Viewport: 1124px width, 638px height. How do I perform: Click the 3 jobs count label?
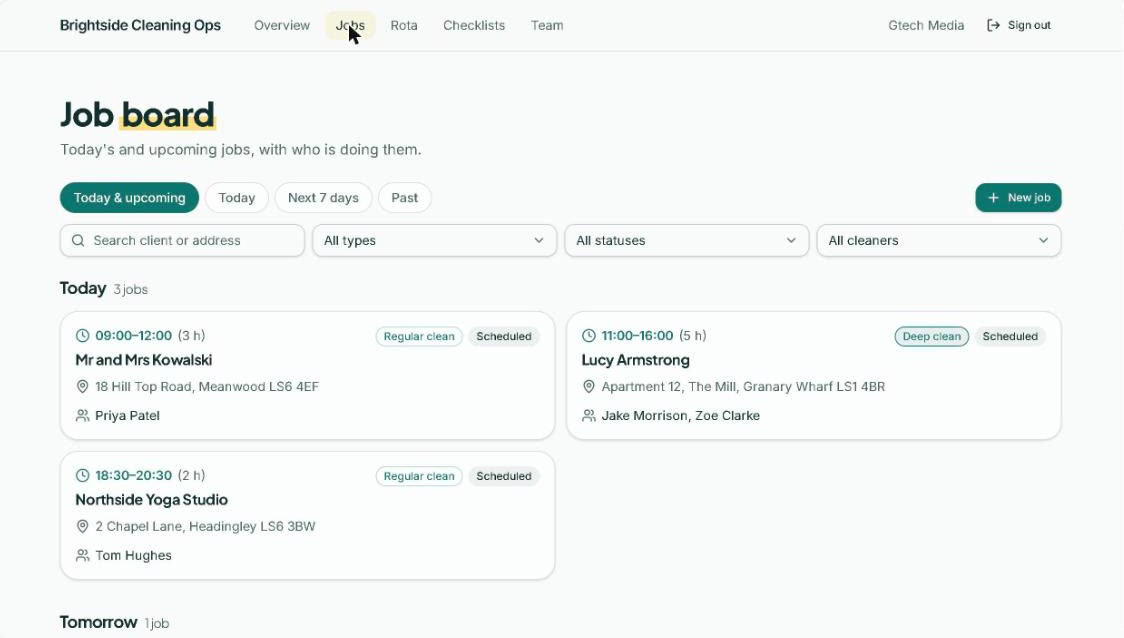click(130, 290)
